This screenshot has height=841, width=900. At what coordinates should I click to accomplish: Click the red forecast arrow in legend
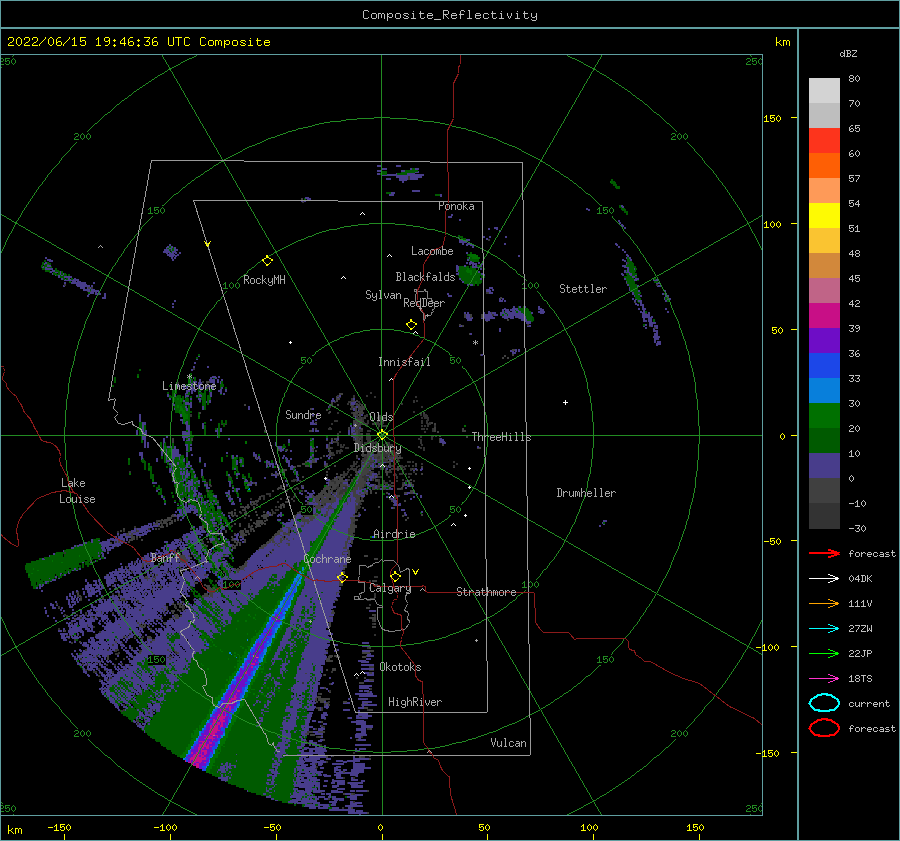(x=824, y=553)
